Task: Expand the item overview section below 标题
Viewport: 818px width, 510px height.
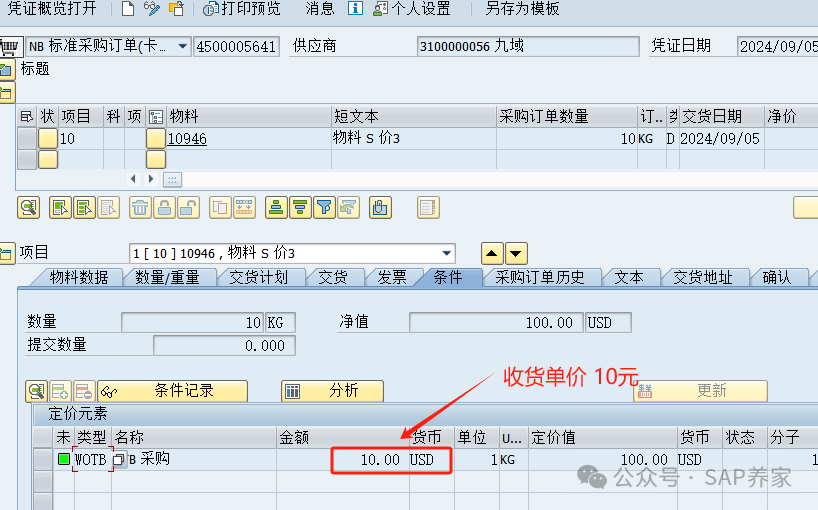Action: coord(7,93)
